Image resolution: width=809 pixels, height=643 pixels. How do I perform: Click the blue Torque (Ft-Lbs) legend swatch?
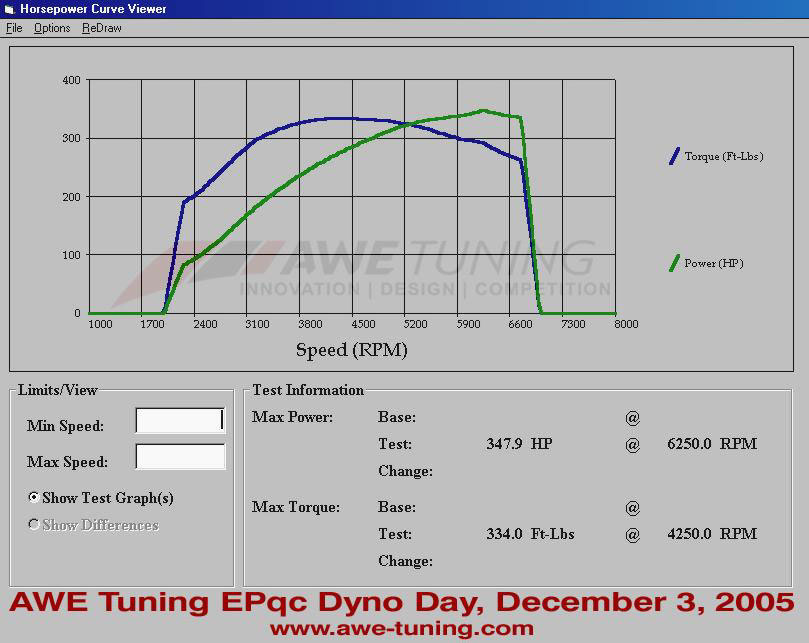pyautogui.click(x=674, y=156)
